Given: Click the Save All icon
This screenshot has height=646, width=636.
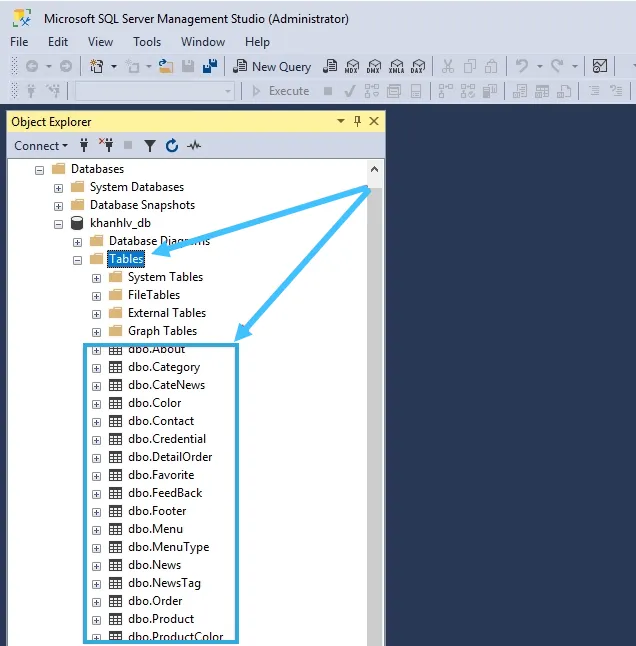Looking at the screenshot, I should [210, 66].
